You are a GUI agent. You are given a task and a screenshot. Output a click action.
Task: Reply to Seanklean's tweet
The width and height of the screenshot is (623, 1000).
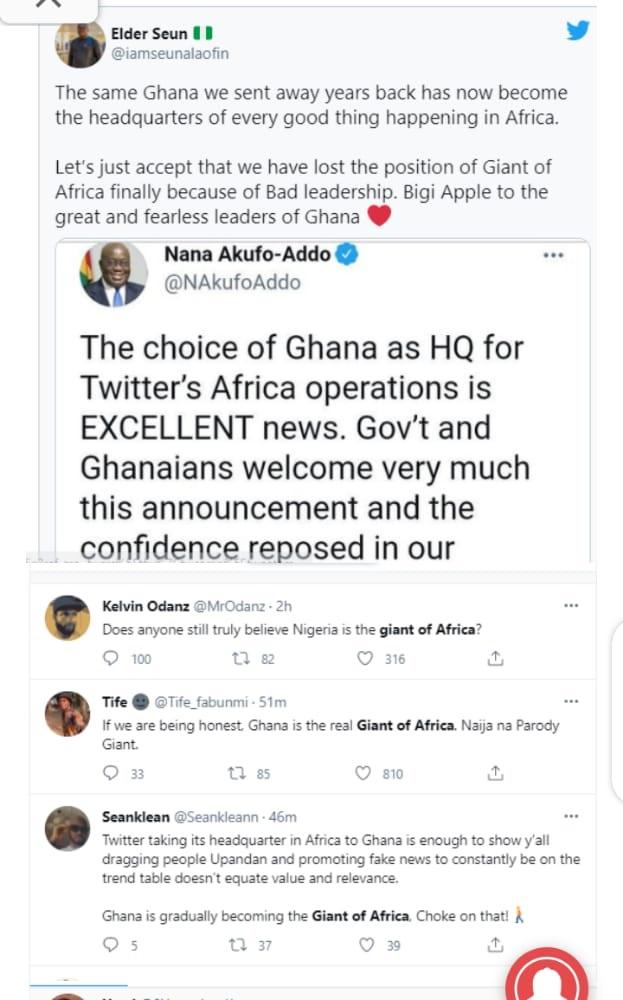click(112, 944)
